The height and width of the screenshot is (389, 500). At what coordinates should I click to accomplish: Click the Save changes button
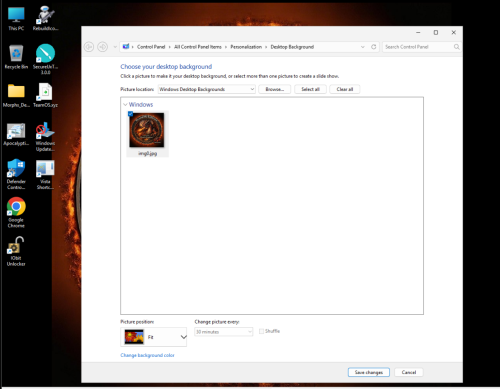tap(369, 372)
